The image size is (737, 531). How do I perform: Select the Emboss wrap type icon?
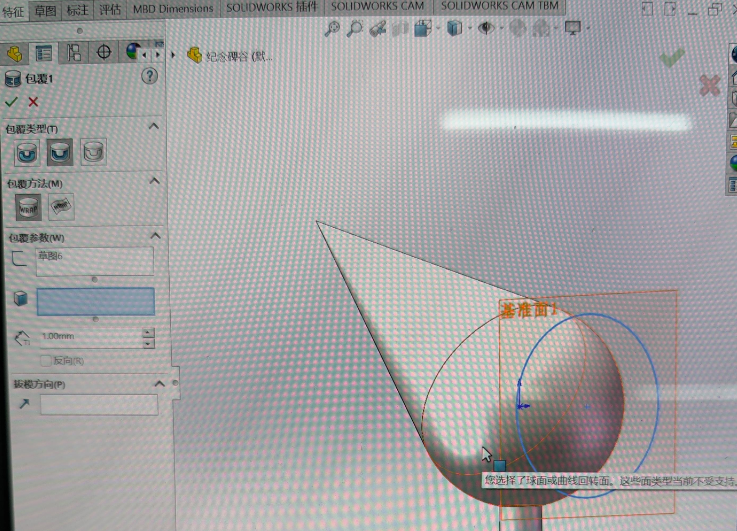point(27,153)
